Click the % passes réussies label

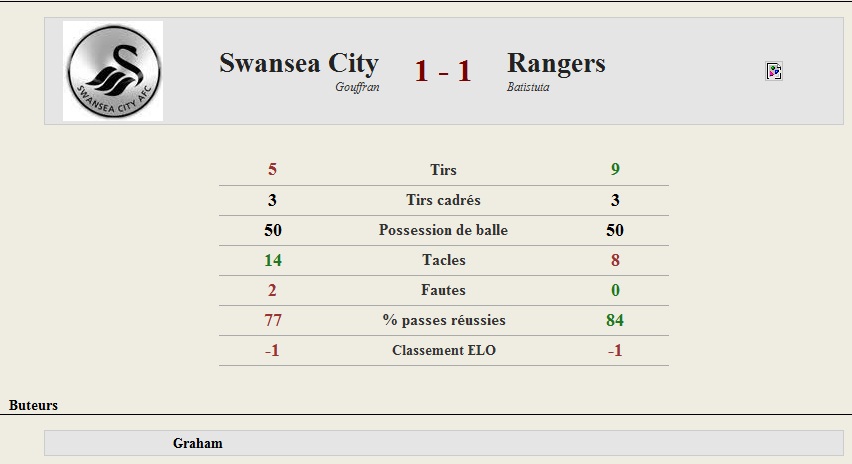click(444, 320)
